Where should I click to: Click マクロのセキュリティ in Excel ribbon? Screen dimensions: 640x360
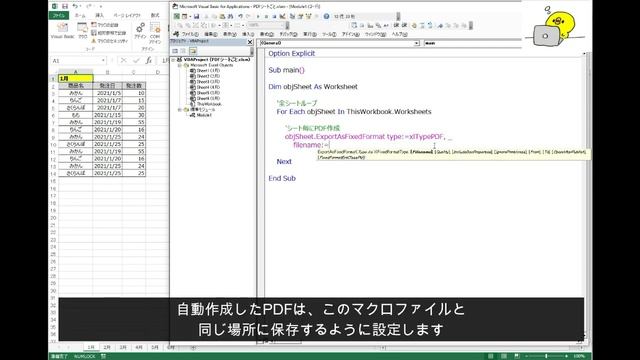pos(110,41)
